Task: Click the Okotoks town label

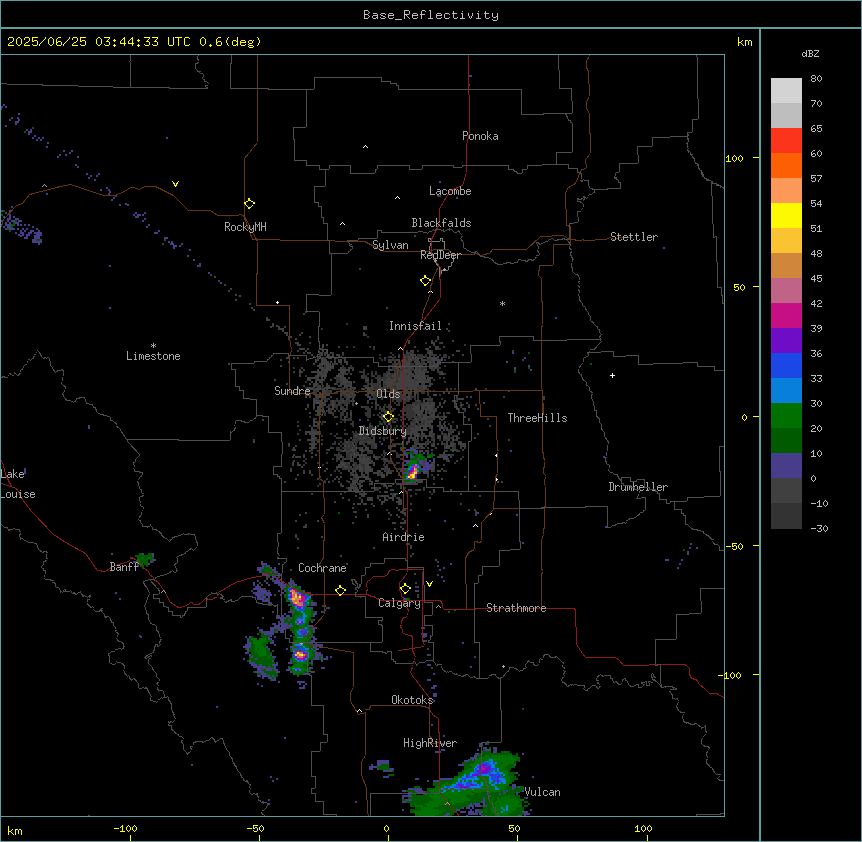Action: pos(412,700)
